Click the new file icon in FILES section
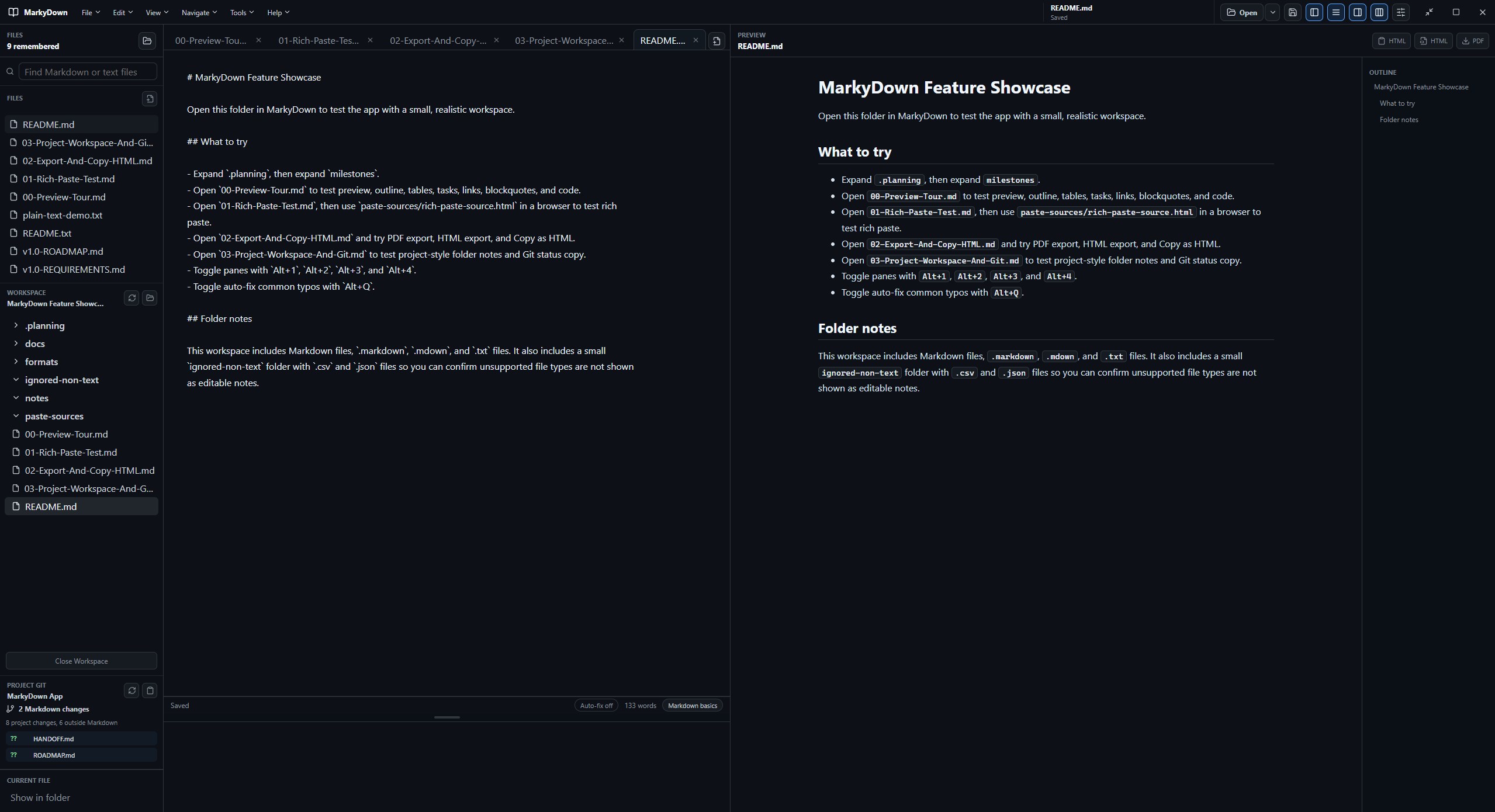Viewport: 1495px width, 812px height. [150, 99]
